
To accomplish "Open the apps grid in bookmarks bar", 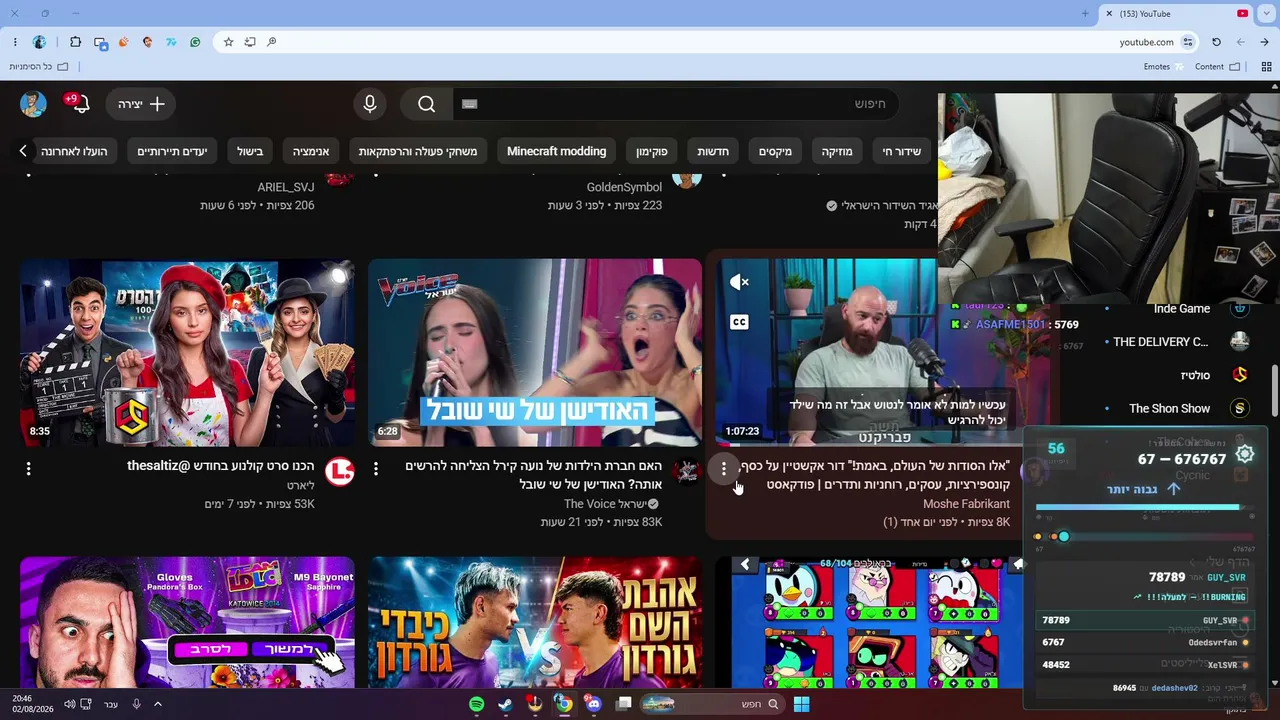I will coord(1266,67).
